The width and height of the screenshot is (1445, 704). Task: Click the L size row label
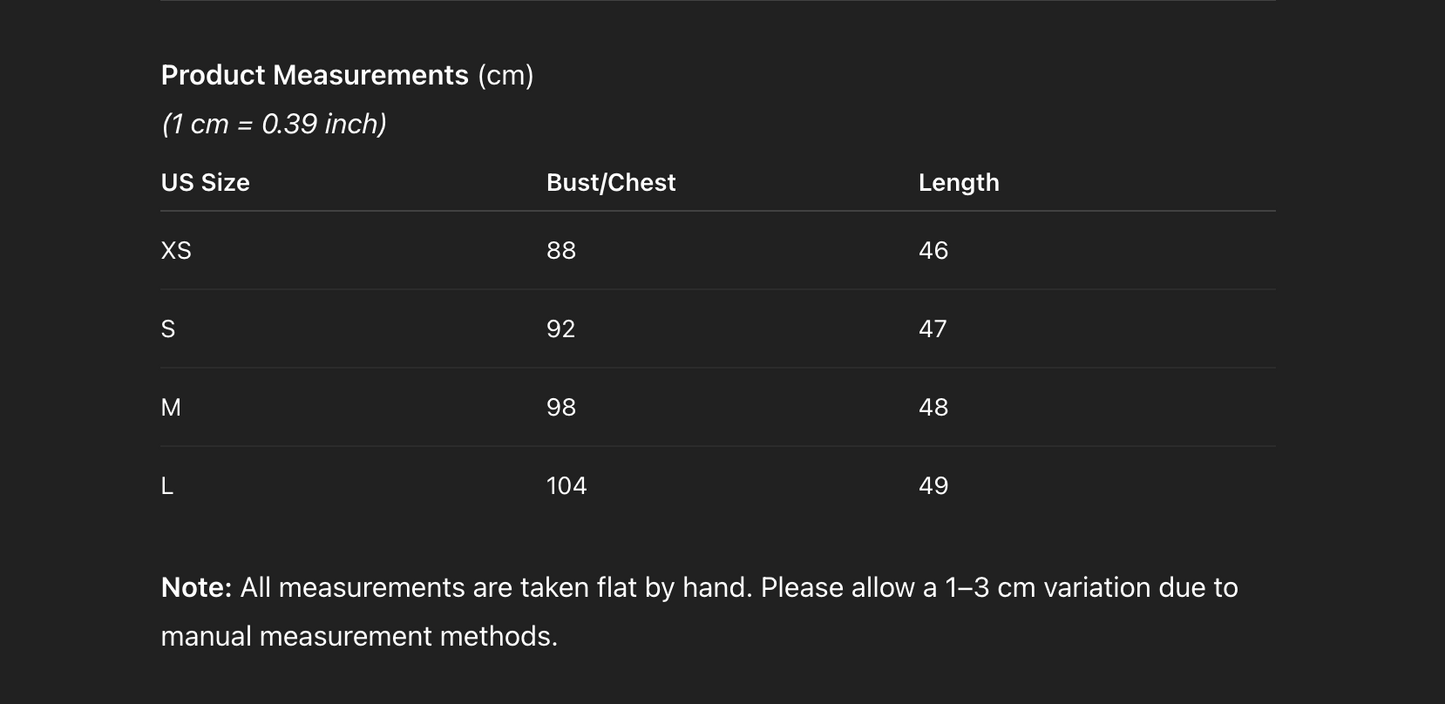(x=167, y=486)
